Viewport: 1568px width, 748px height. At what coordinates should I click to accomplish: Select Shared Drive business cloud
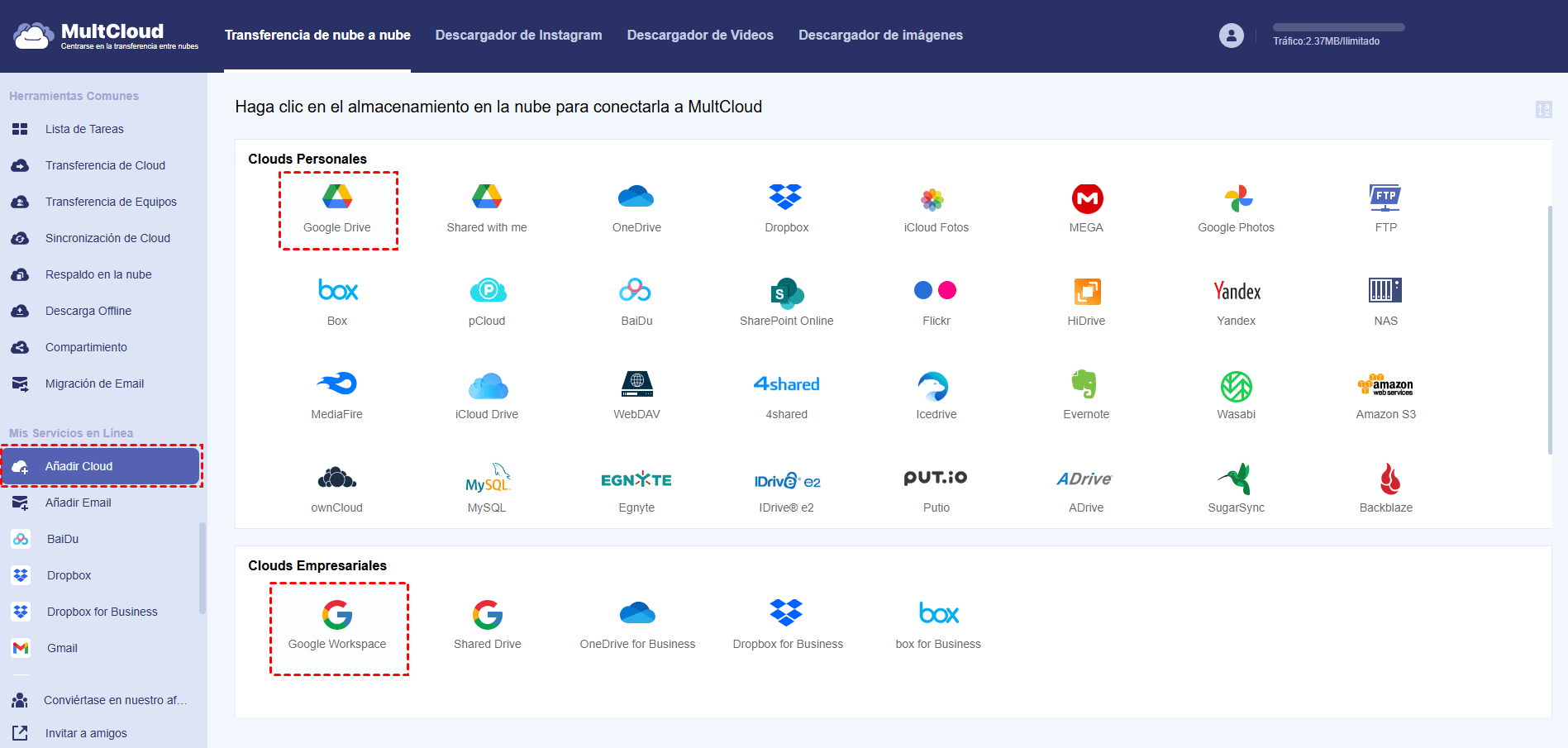point(487,626)
